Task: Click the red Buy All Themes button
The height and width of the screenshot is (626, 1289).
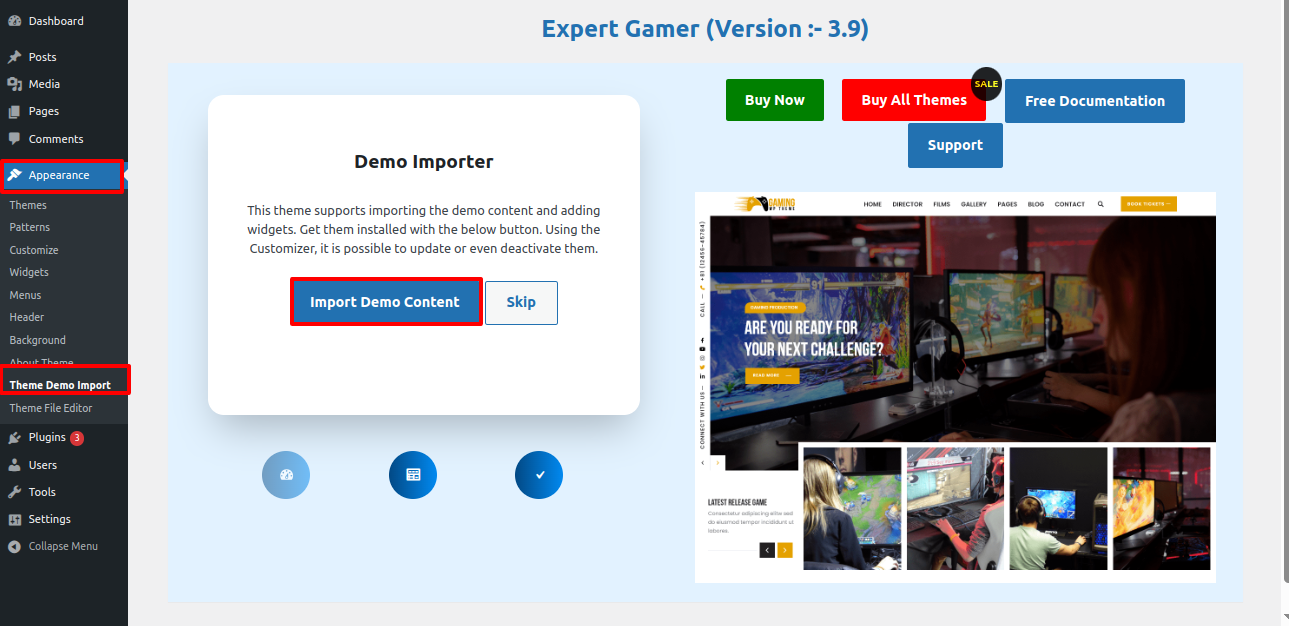Action: pyautogui.click(x=914, y=100)
